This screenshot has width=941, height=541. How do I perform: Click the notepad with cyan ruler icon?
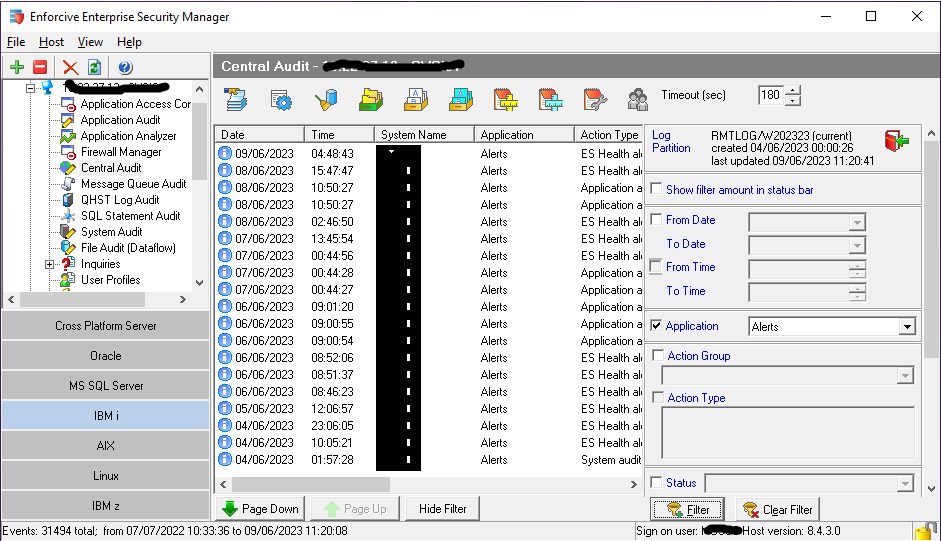coord(551,100)
